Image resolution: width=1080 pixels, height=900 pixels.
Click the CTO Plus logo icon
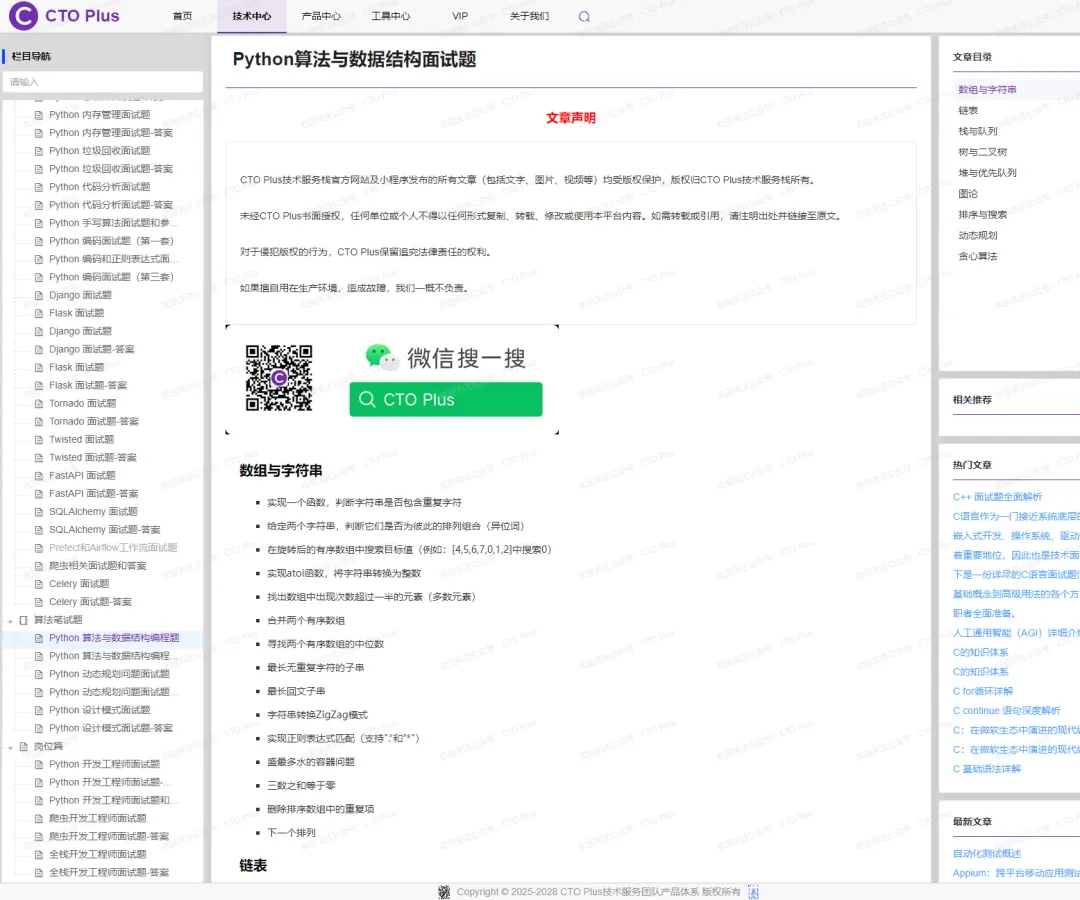(23, 16)
